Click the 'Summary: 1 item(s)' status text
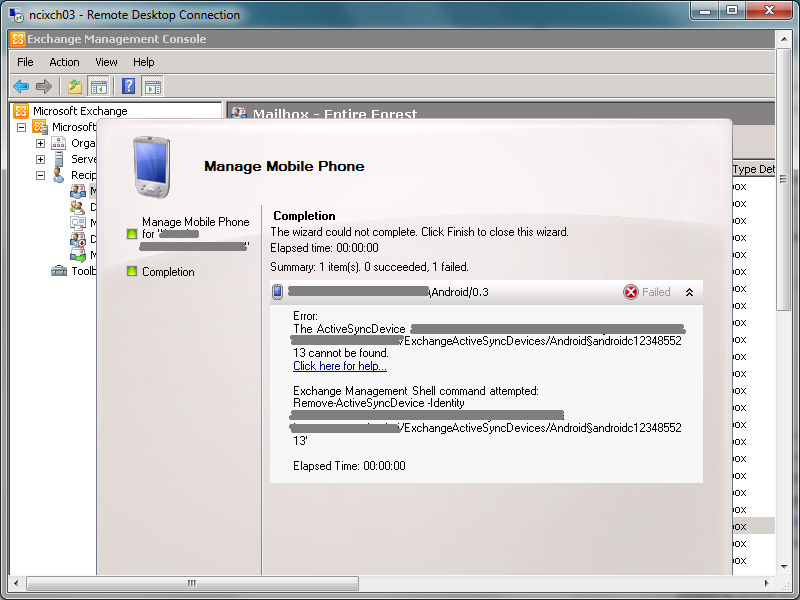 point(369,267)
